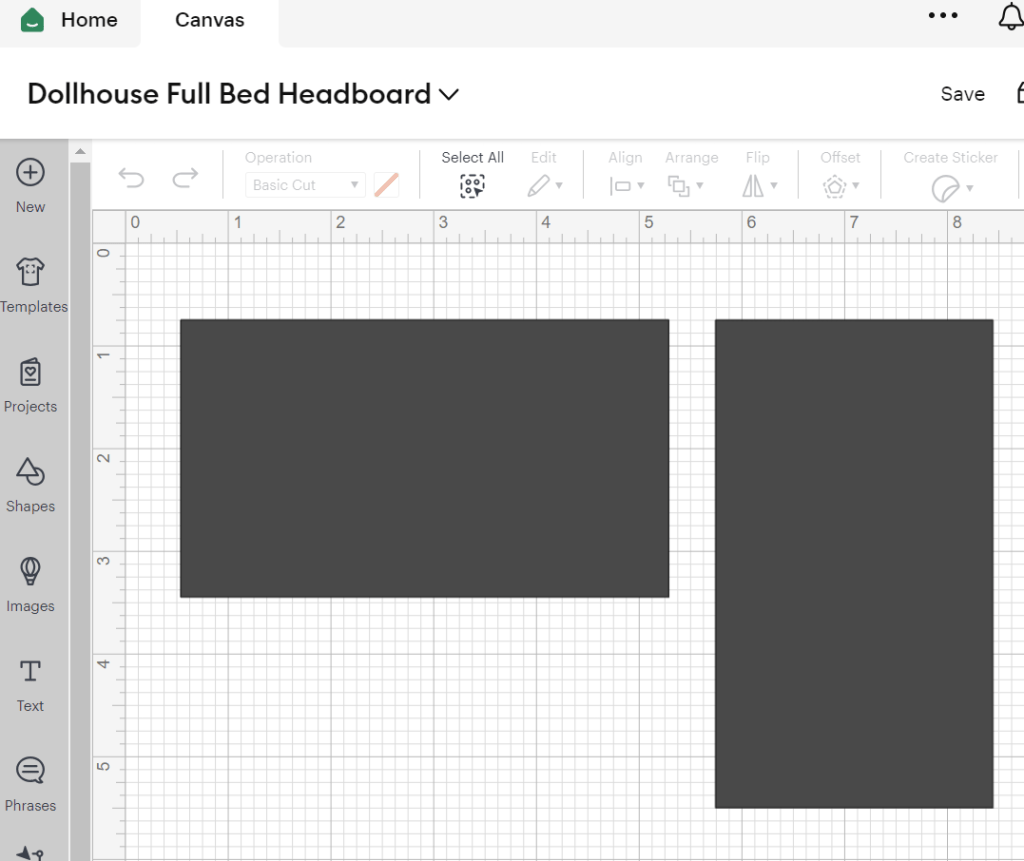Open the Templates panel
Viewport: 1024px width, 861px height.
click(31, 273)
